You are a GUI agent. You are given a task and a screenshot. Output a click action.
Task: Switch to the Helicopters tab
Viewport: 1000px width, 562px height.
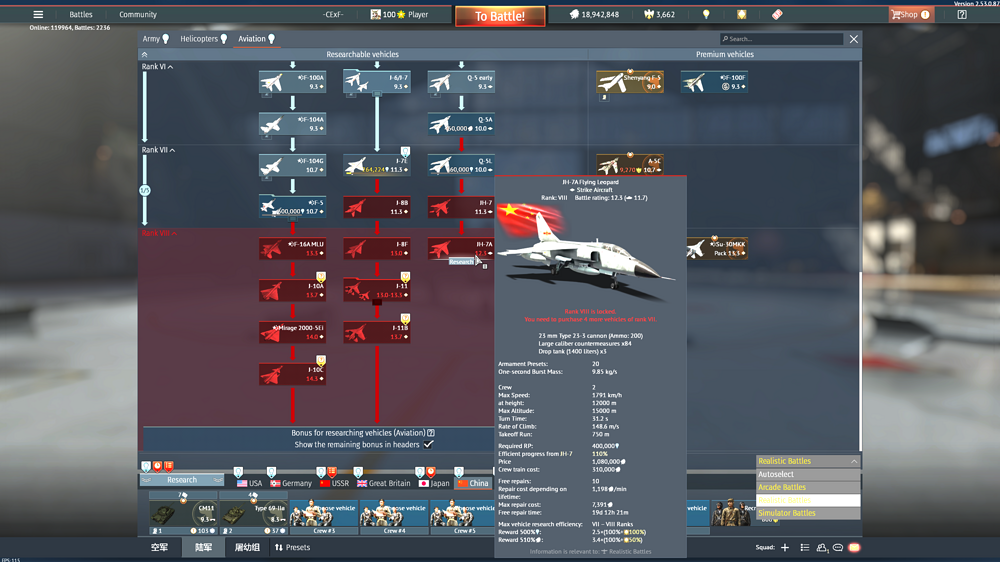tap(203, 39)
